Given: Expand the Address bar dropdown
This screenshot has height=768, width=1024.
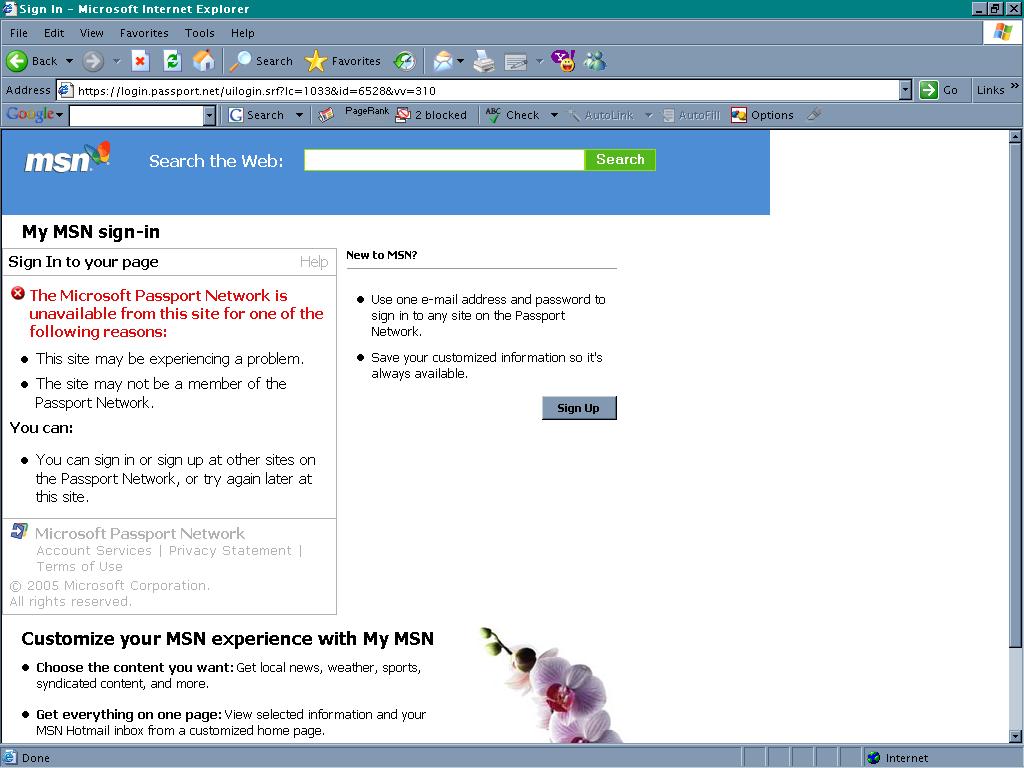Looking at the screenshot, I should click(905, 90).
